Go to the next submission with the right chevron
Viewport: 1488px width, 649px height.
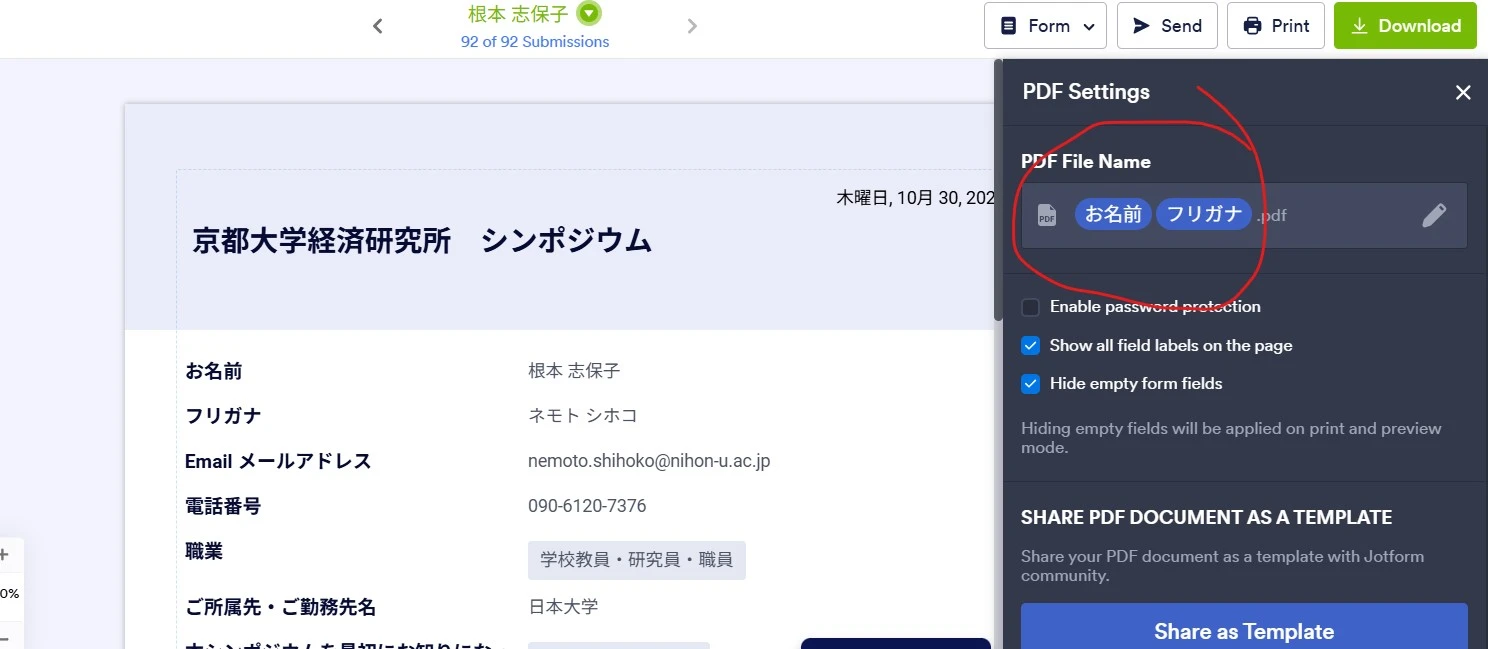click(692, 25)
